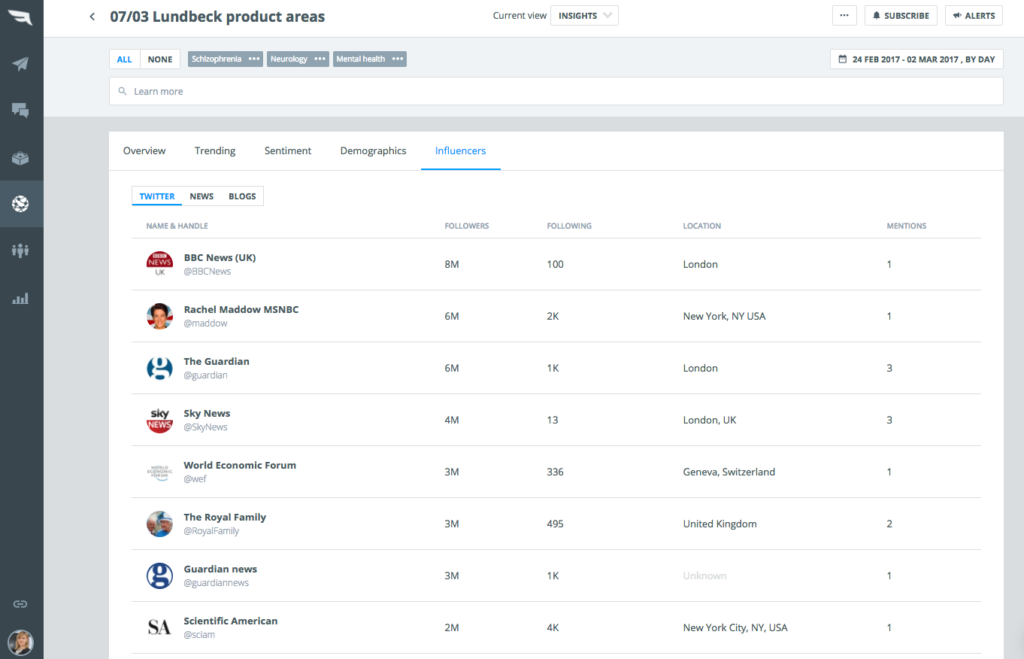Click BBC News 8M followers value

(452, 264)
